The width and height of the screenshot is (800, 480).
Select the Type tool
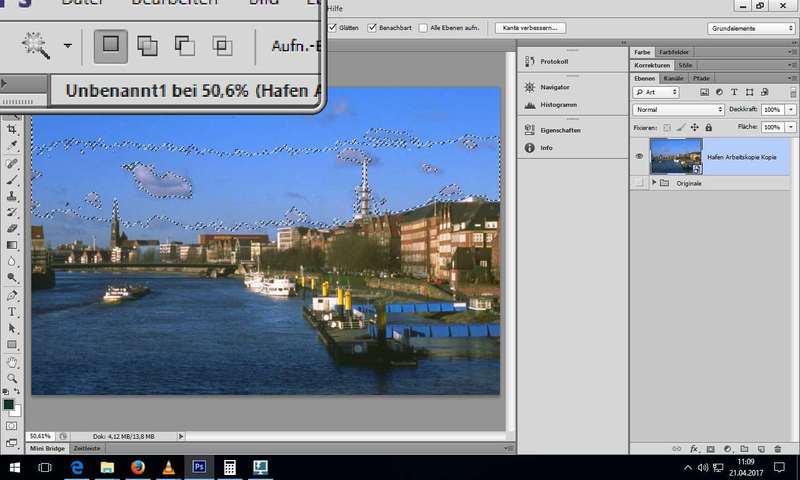(x=13, y=311)
